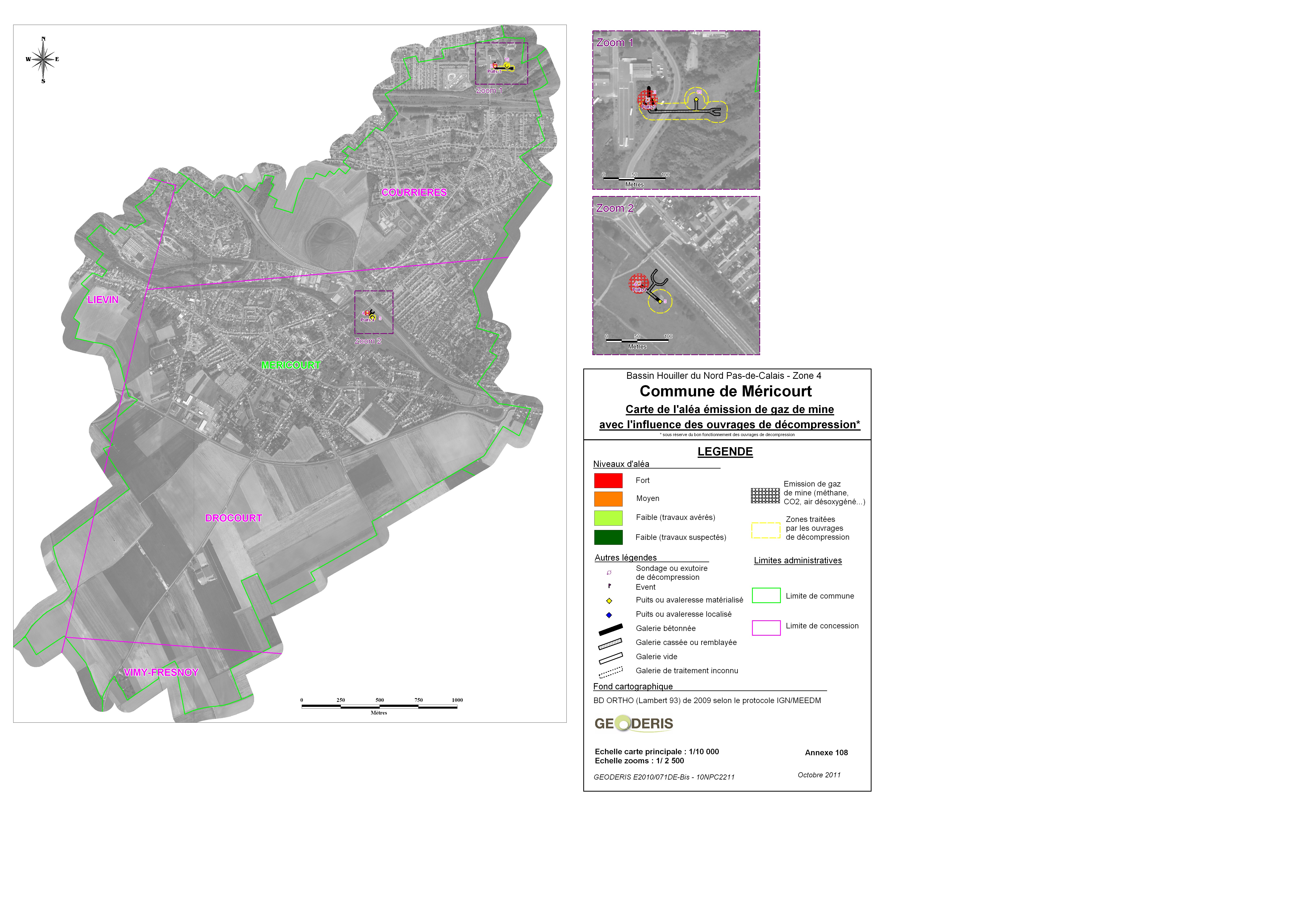The image size is (1308, 924).
Task: Click the dotted Emission de gaz pattern swatch
Action: (765, 496)
